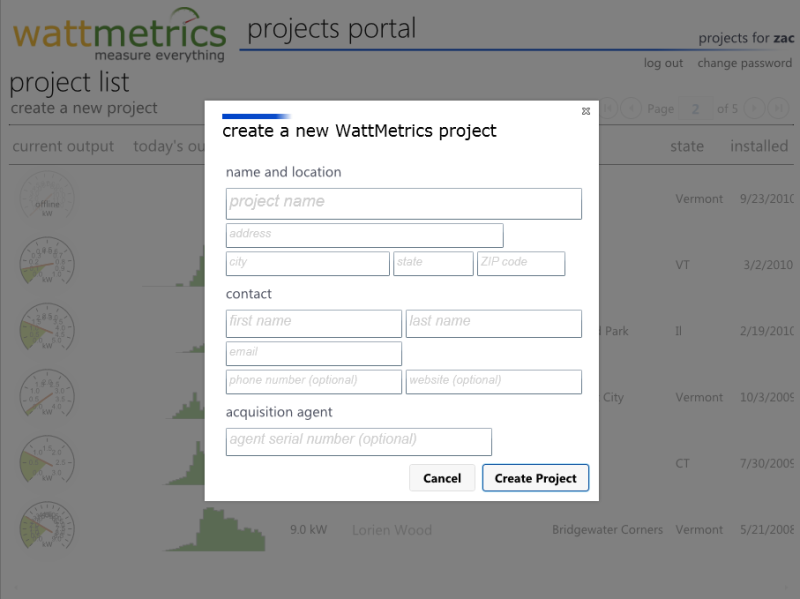
Task: Select the state input field
Action: pyautogui.click(x=433, y=263)
